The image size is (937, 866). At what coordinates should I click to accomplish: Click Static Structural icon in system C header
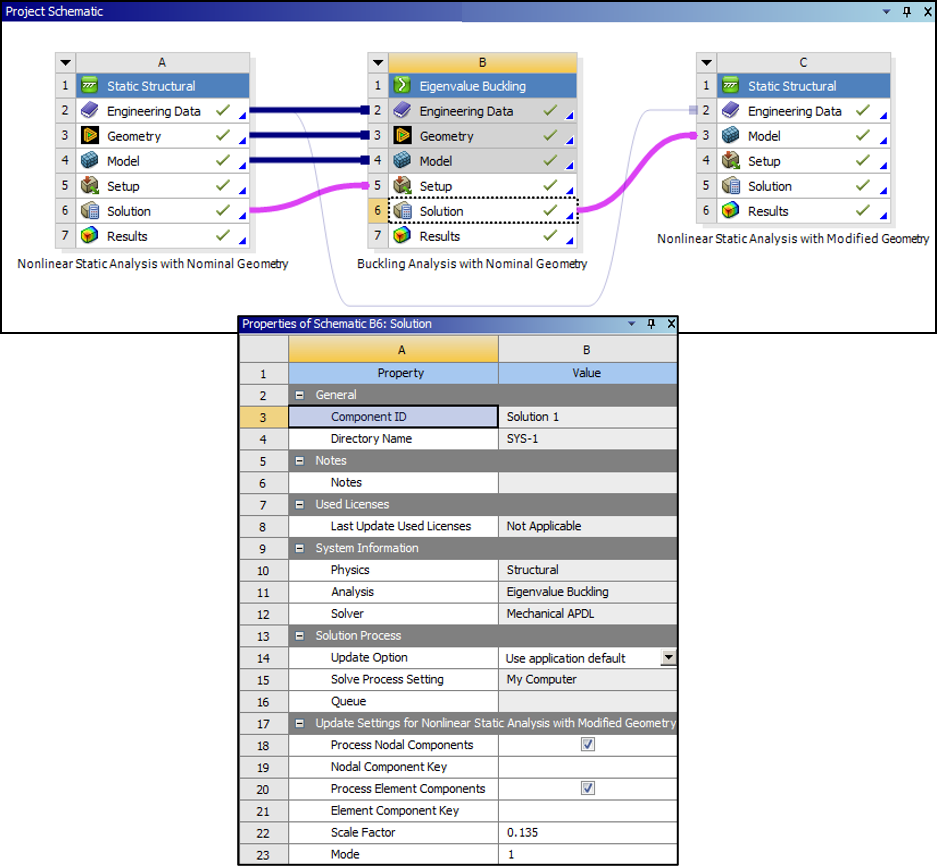click(x=730, y=86)
